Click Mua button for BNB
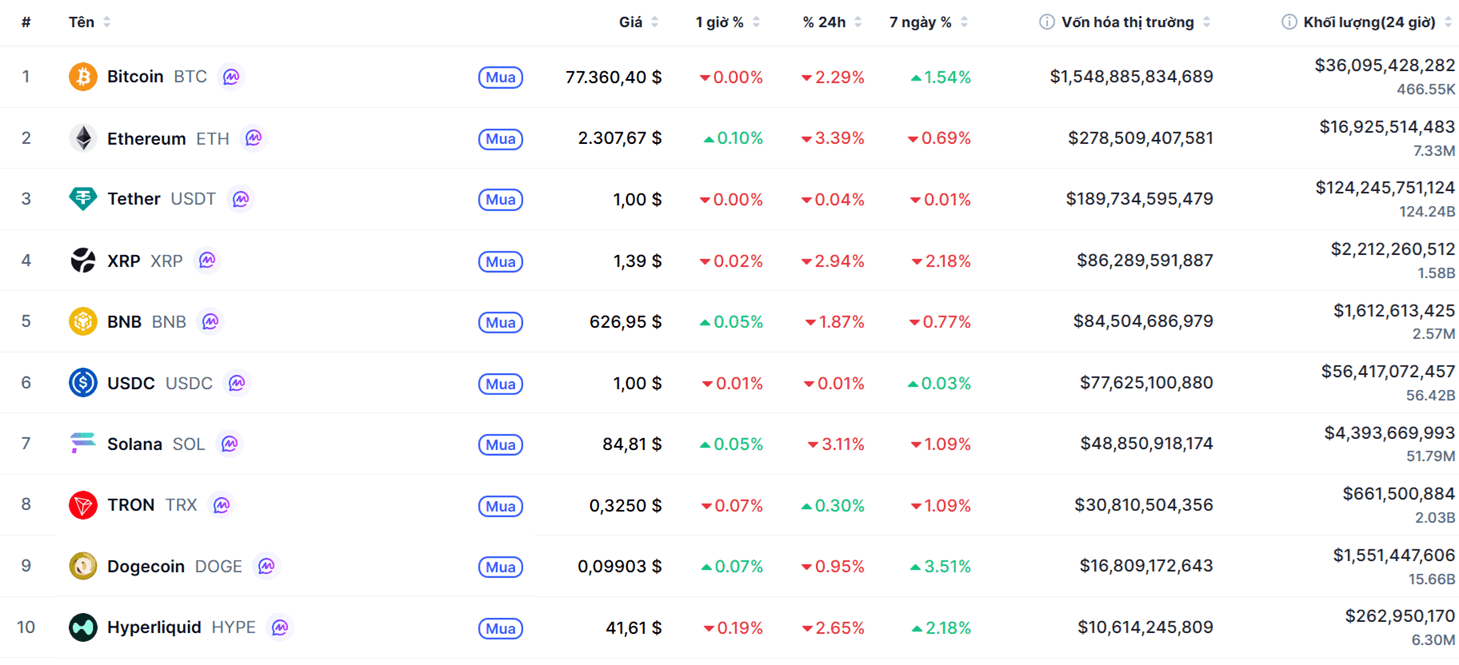 [500, 323]
